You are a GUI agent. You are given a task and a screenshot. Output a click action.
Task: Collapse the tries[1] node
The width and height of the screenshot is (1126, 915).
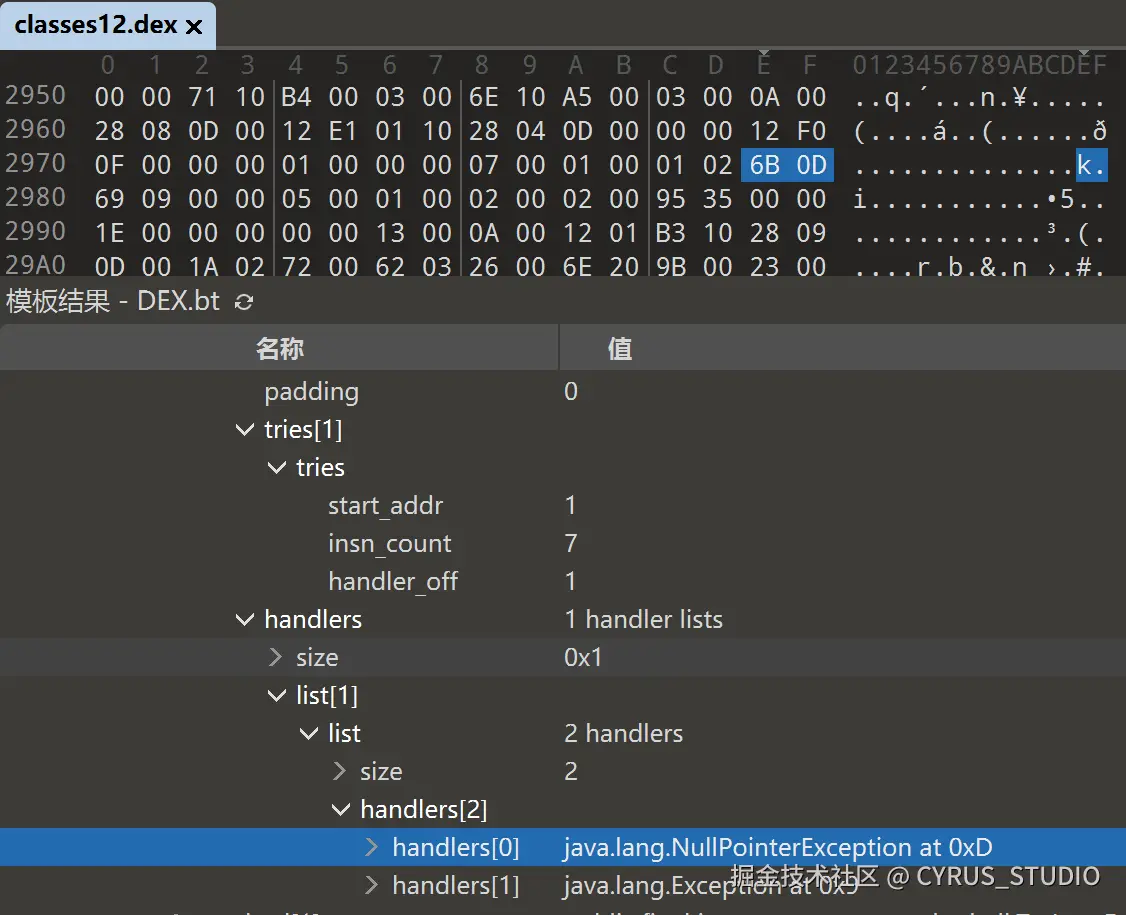tap(245, 429)
